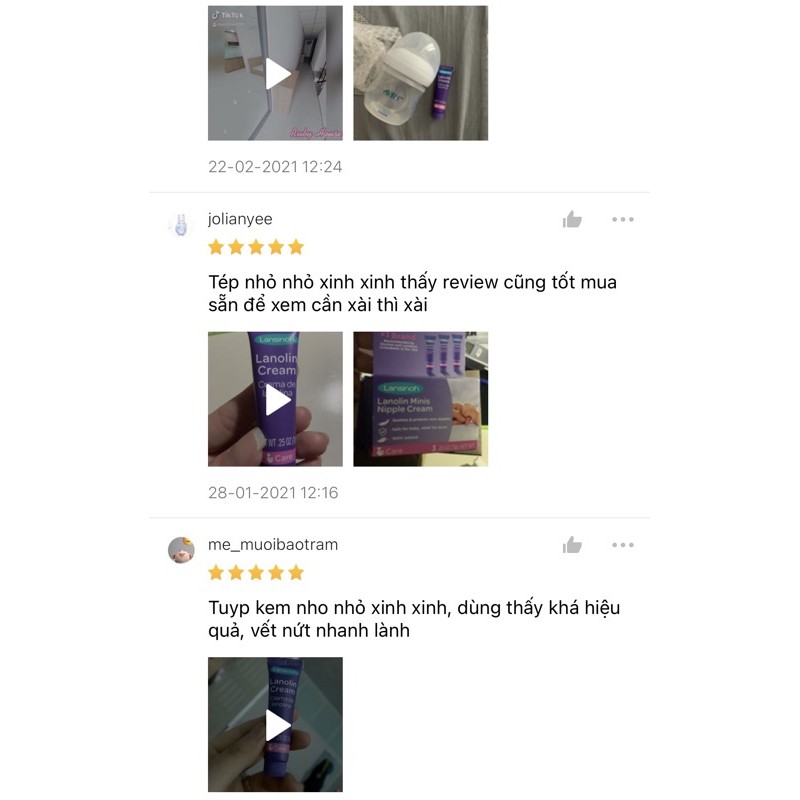Open more options for me_muoibaotram's review
The width and height of the screenshot is (800, 800).
[x=623, y=545]
